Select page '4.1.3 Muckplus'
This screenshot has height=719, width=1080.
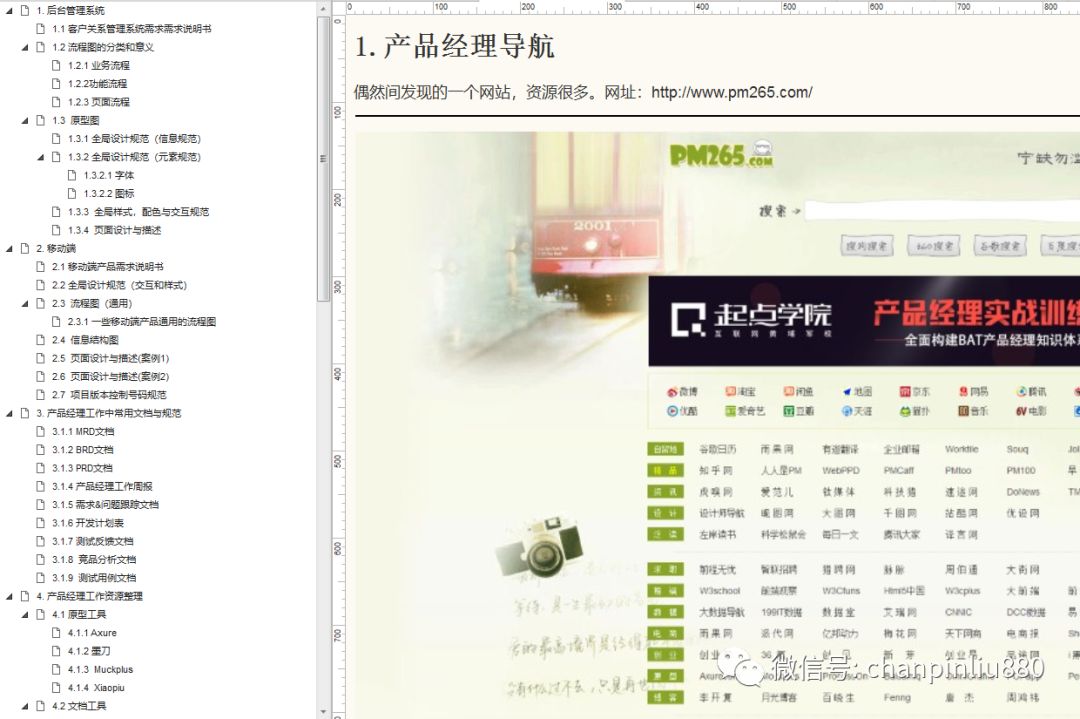[100, 669]
